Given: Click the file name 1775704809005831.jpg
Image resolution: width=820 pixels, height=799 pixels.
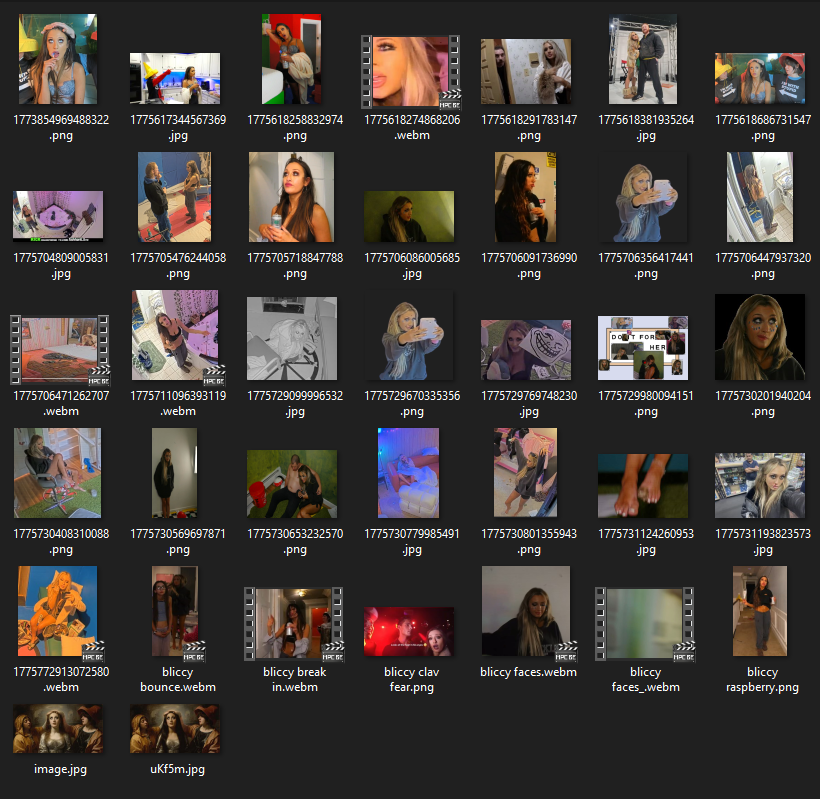Looking at the screenshot, I should (x=61, y=266).
